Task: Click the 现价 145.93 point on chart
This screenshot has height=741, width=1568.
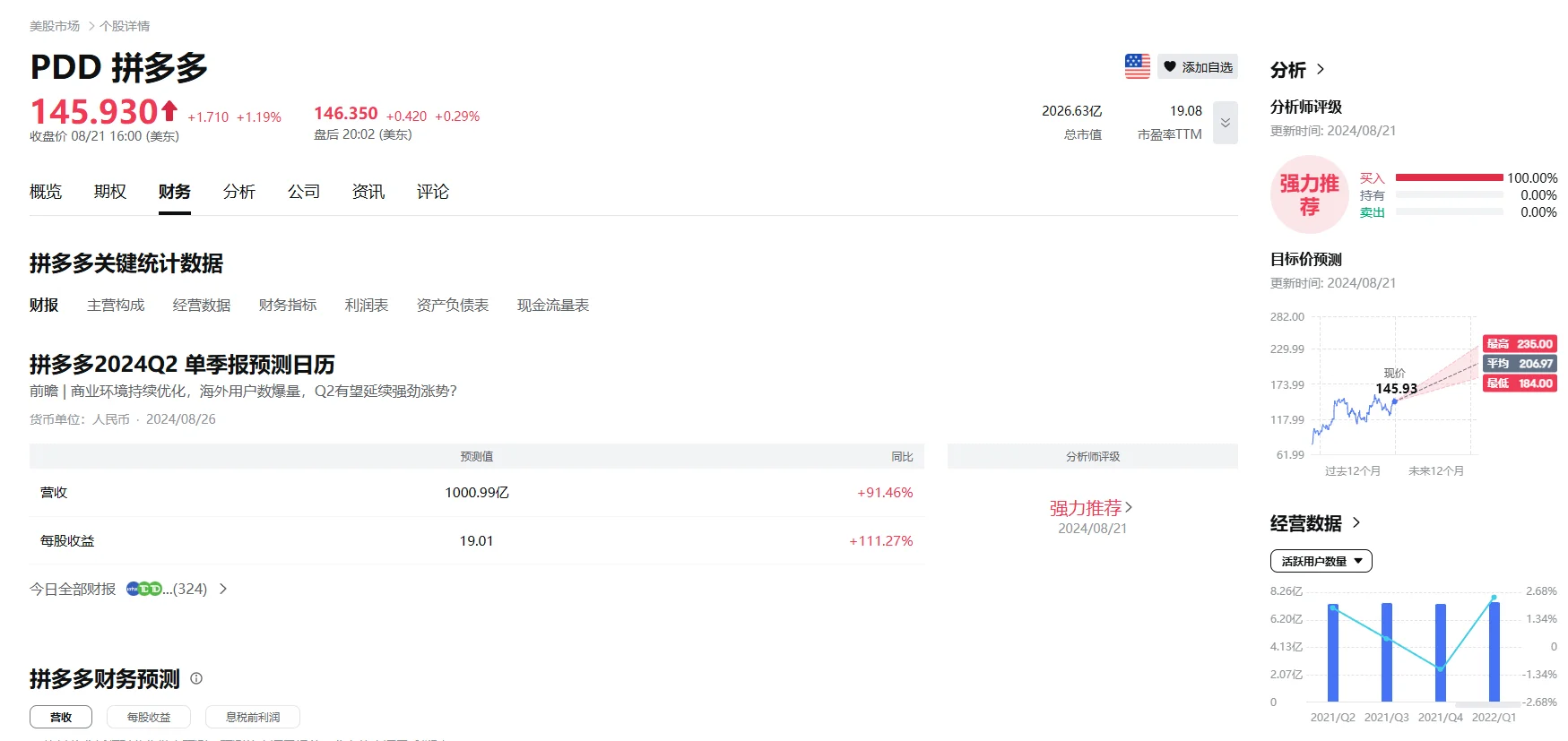Action: coord(1395,401)
